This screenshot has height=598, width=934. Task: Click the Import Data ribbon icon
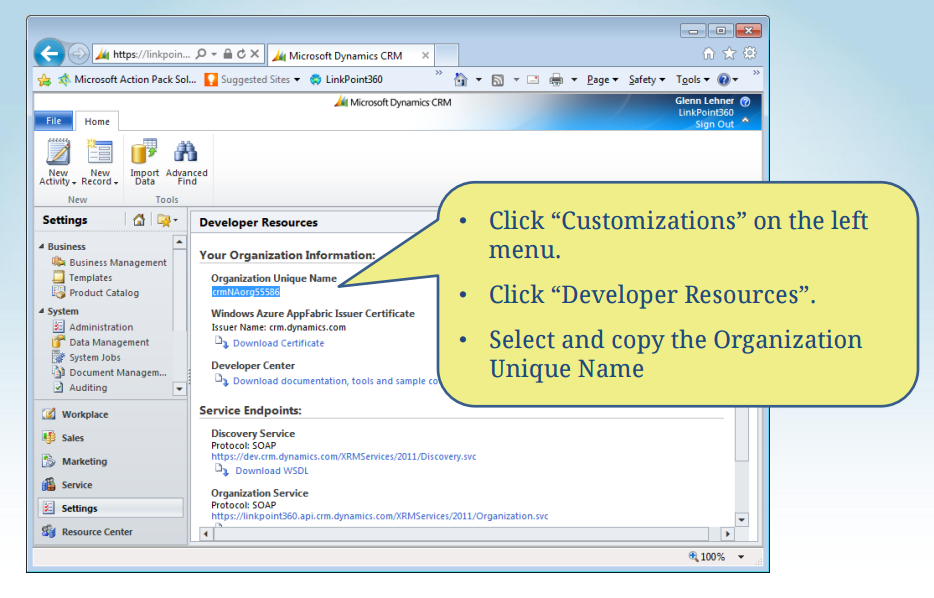[x=144, y=152]
